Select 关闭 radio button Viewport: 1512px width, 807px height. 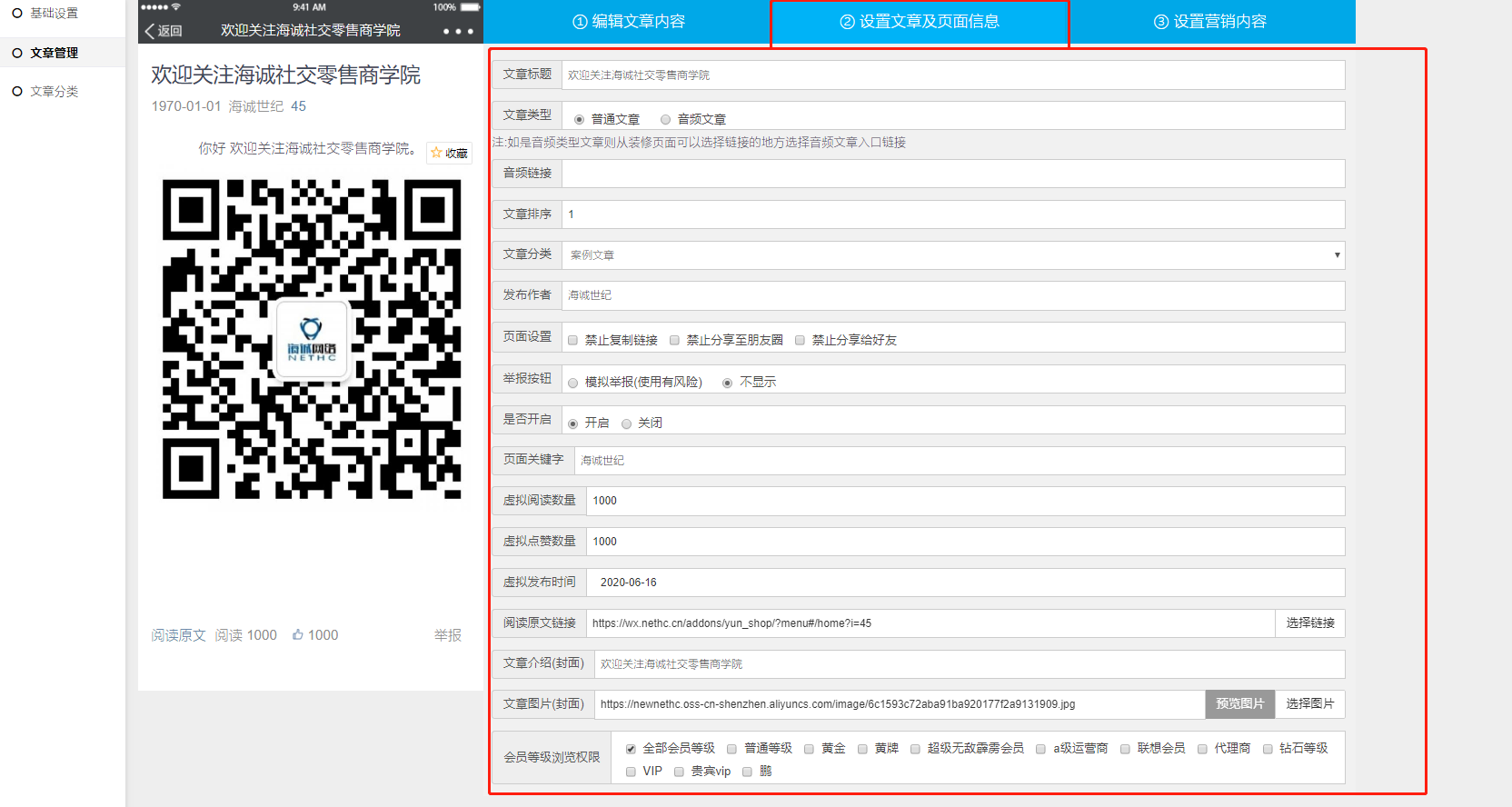coord(626,423)
